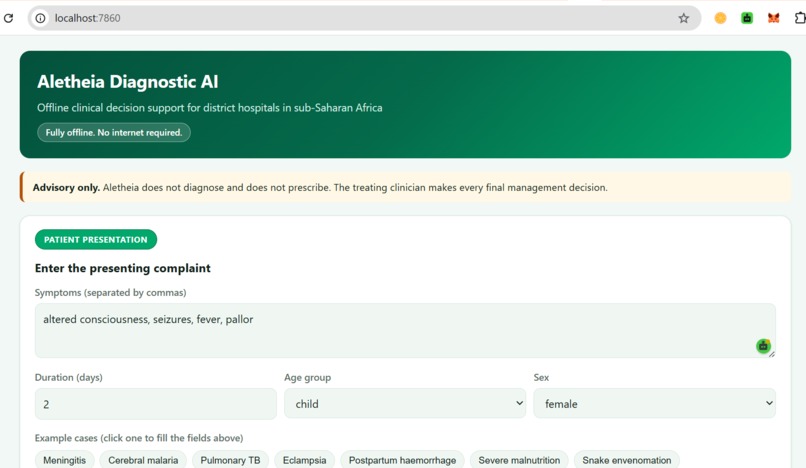This screenshot has height=468, width=806.
Task: Click 'Symptoms (separated by commas)' label
Action: click(x=111, y=293)
